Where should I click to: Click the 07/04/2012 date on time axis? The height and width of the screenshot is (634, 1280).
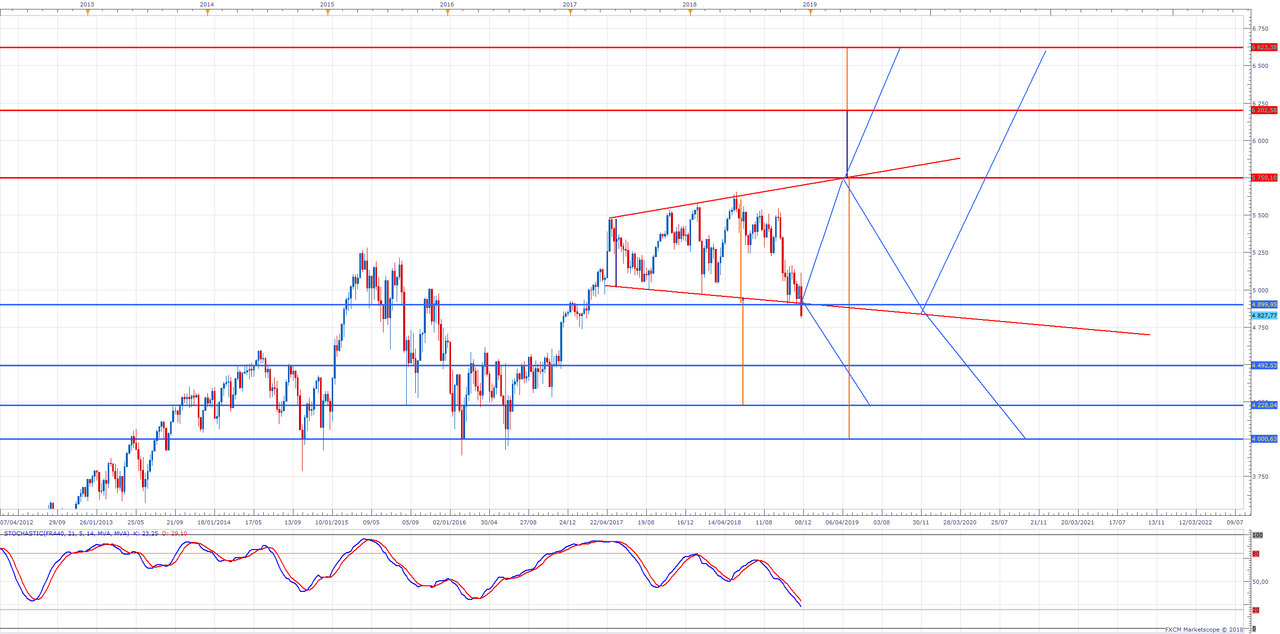tap(17, 521)
